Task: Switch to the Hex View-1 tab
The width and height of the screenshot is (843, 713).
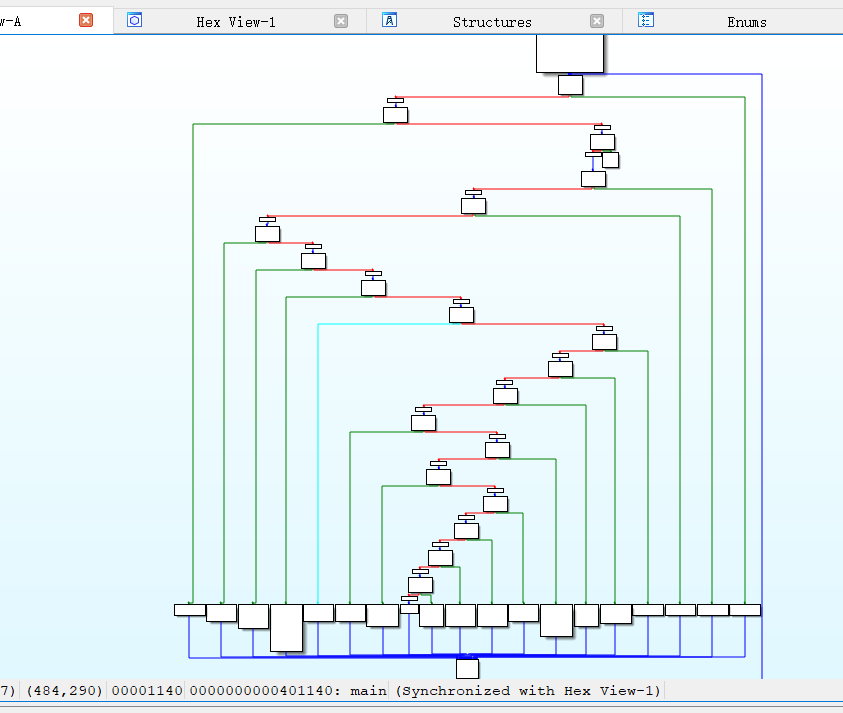Action: coord(235,22)
